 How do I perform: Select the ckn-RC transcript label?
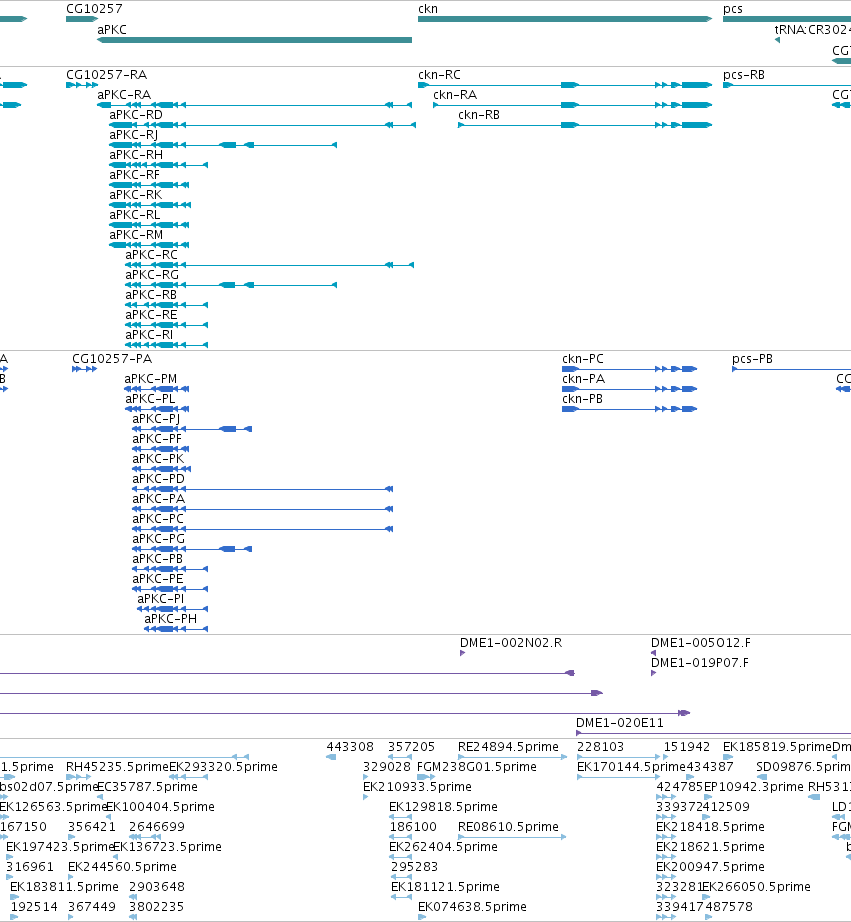[439, 75]
